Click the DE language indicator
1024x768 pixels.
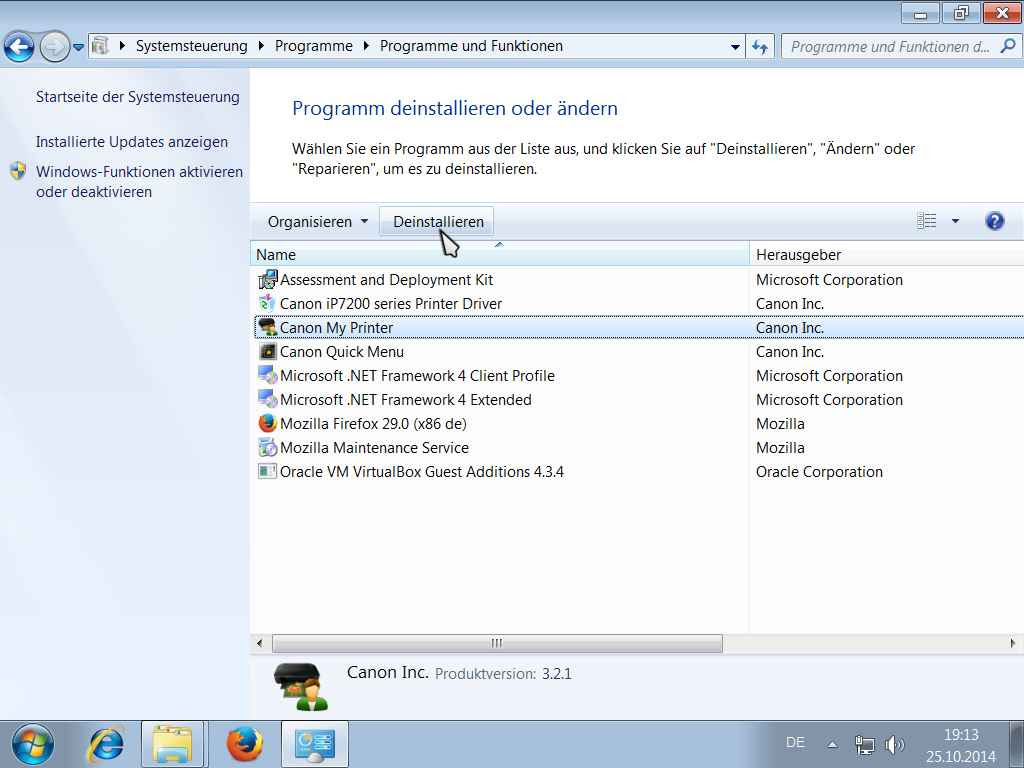[x=795, y=743]
